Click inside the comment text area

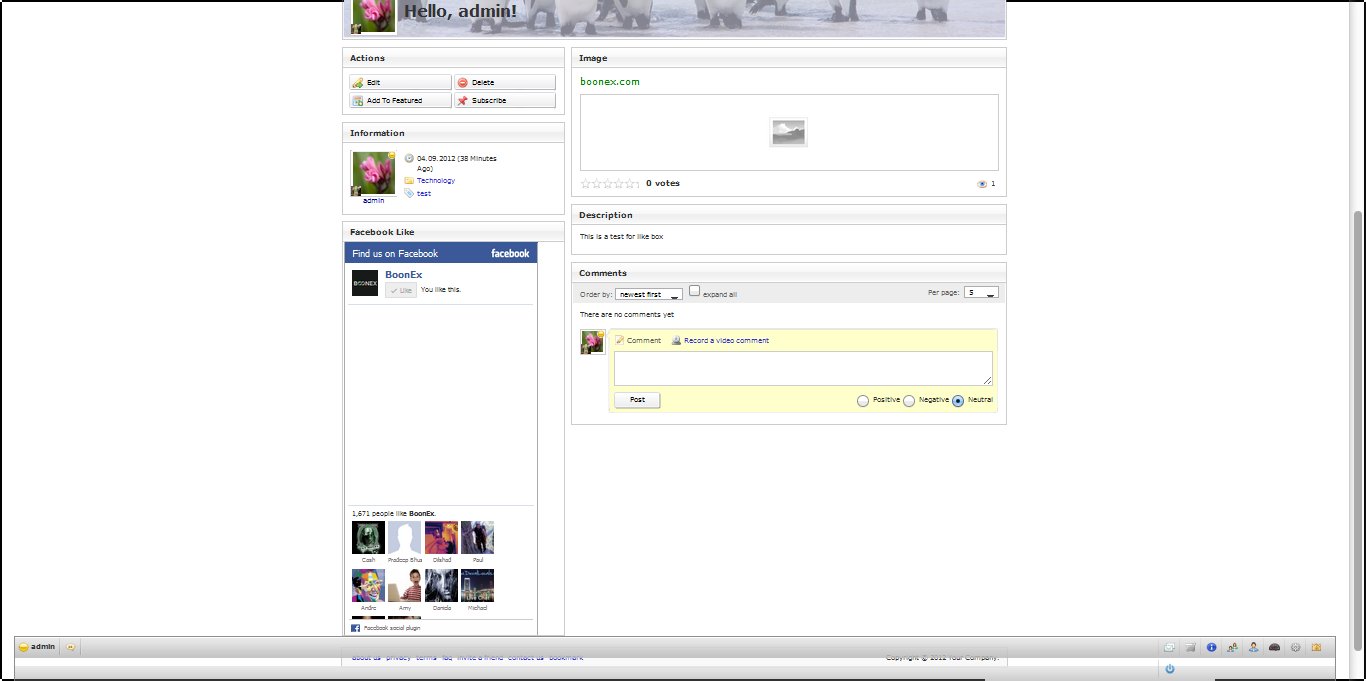[x=803, y=368]
